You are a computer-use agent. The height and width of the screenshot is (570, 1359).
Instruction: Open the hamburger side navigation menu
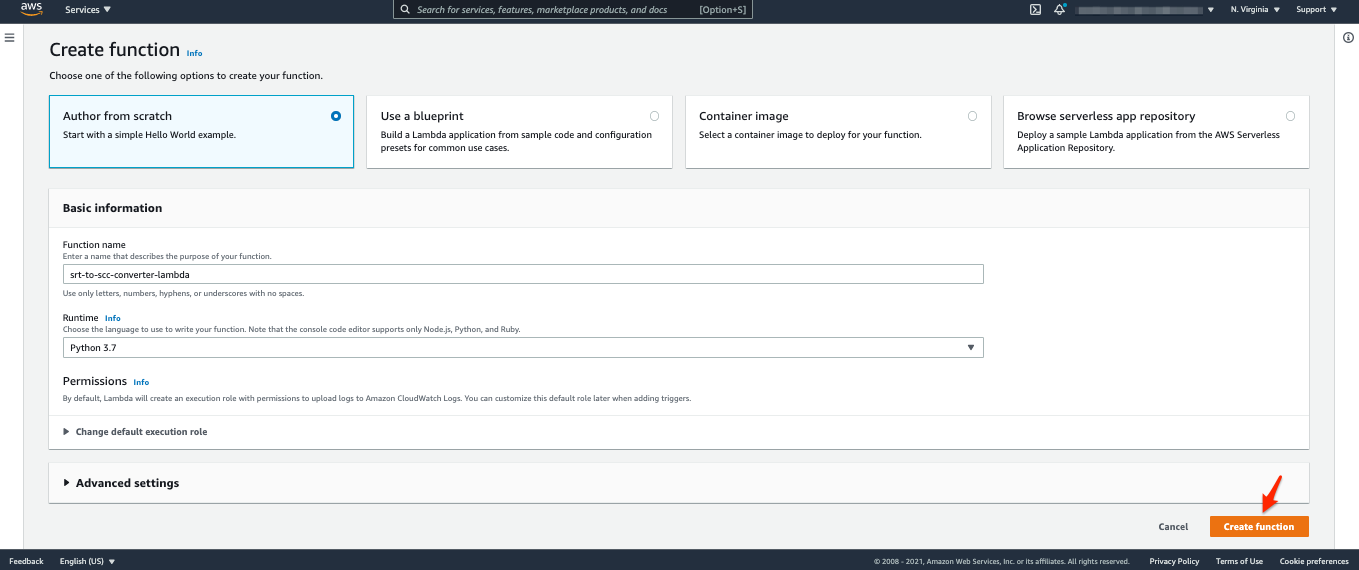(9, 37)
